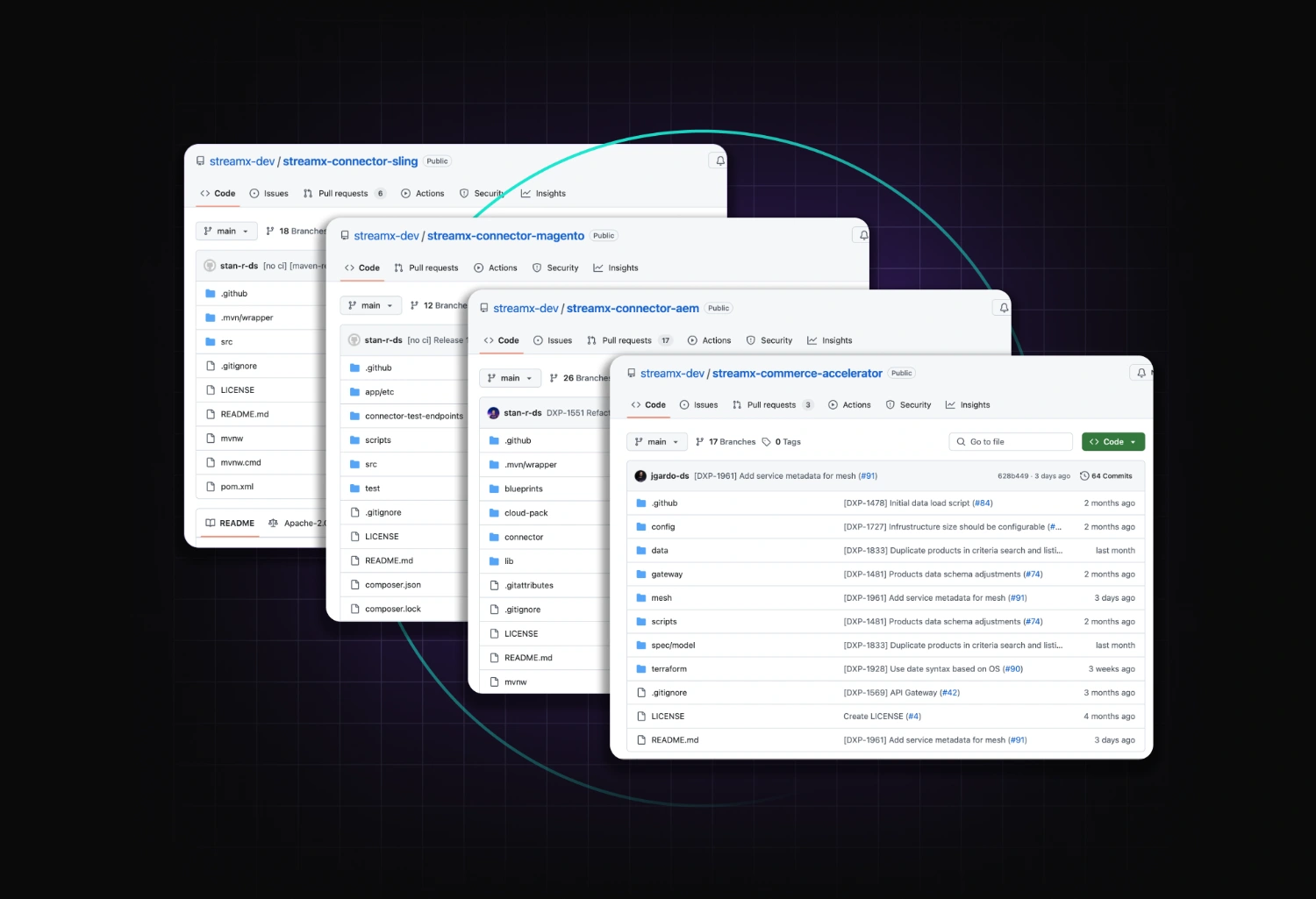
Task: Open the Issues tab in commerce-accelerator
Action: (x=698, y=404)
